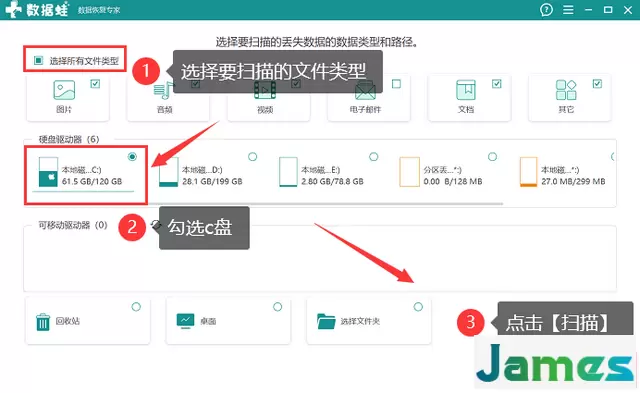Click the 299 MB local disk icon

pos(528,172)
